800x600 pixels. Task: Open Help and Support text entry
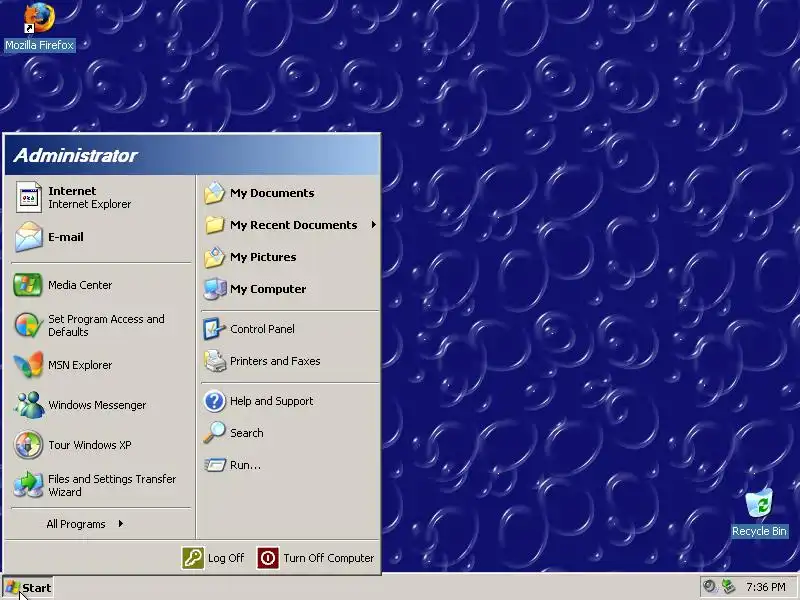click(271, 401)
